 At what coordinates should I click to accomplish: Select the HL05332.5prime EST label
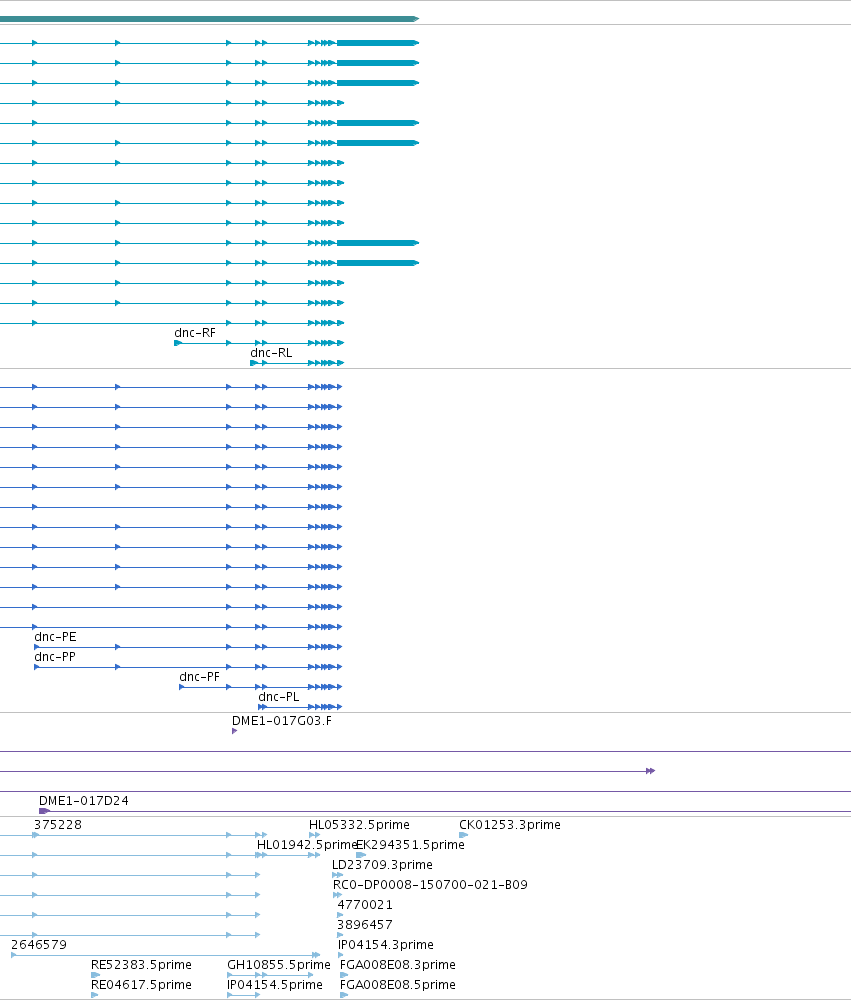(x=359, y=825)
